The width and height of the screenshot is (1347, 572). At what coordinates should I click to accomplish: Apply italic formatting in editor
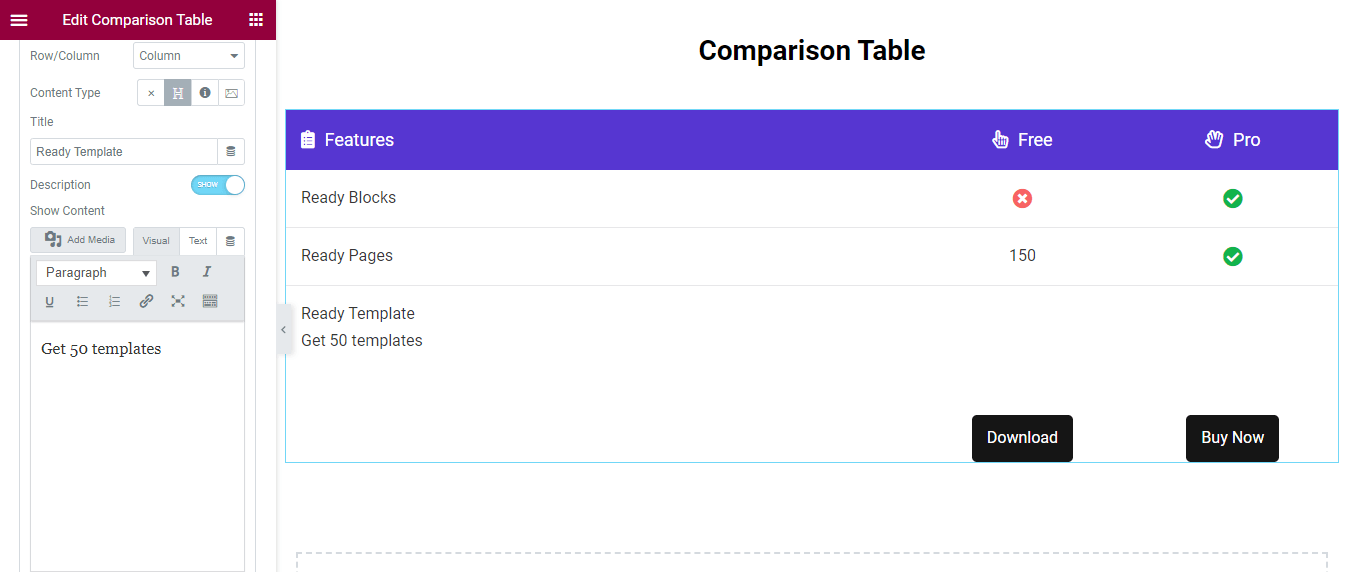tap(207, 272)
